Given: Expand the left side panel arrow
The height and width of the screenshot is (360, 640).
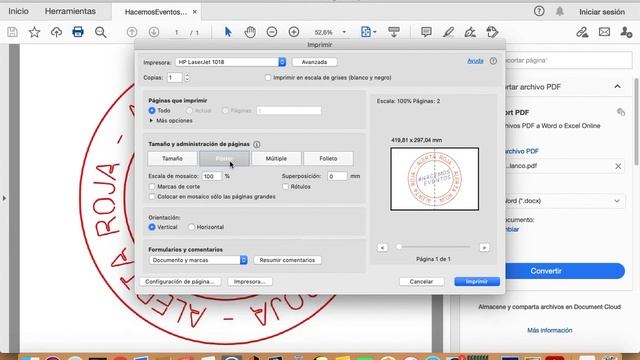Looking at the screenshot, I should pyautogui.click(x=4, y=198).
